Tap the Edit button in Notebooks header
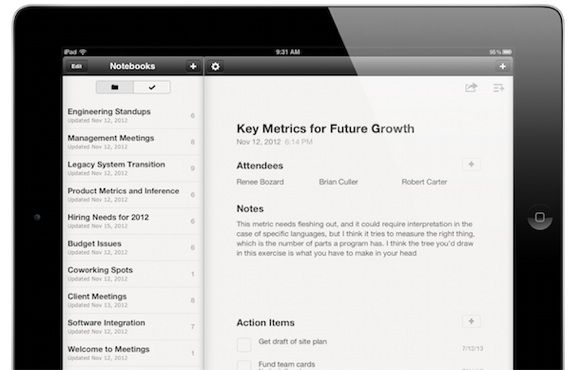Viewport: 580px width, 370px height. pos(77,66)
